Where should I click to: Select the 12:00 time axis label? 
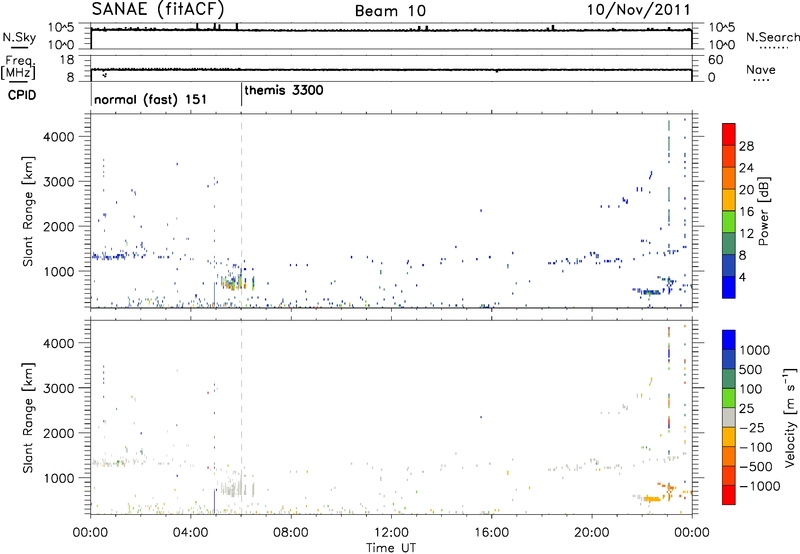(391, 533)
